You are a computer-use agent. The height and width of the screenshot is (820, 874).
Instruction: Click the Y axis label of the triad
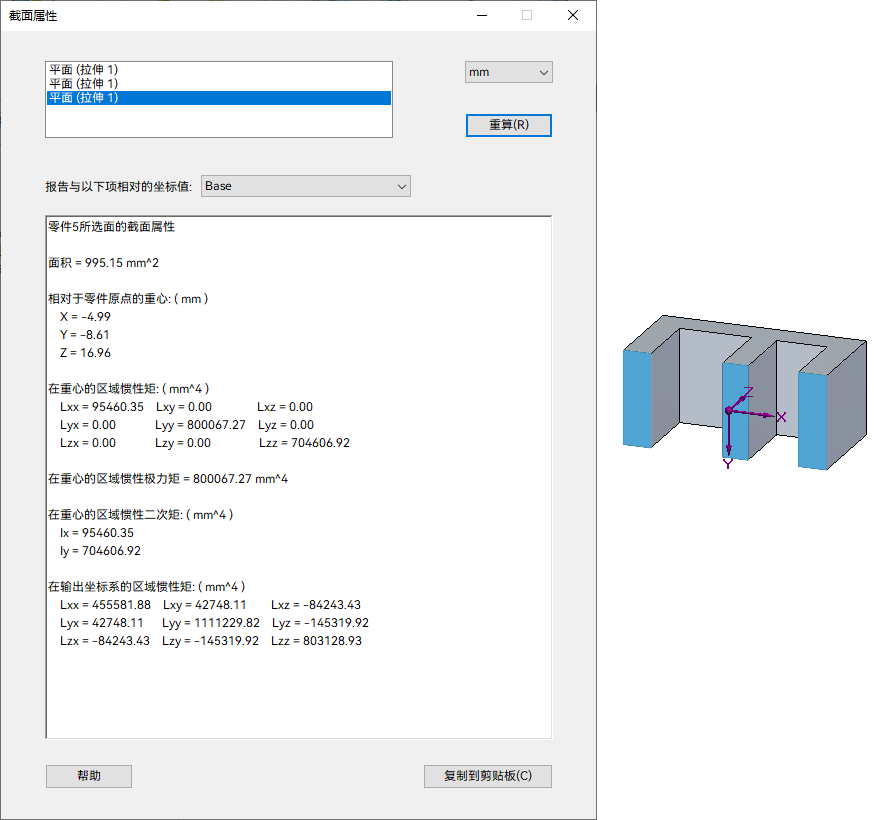tap(728, 464)
